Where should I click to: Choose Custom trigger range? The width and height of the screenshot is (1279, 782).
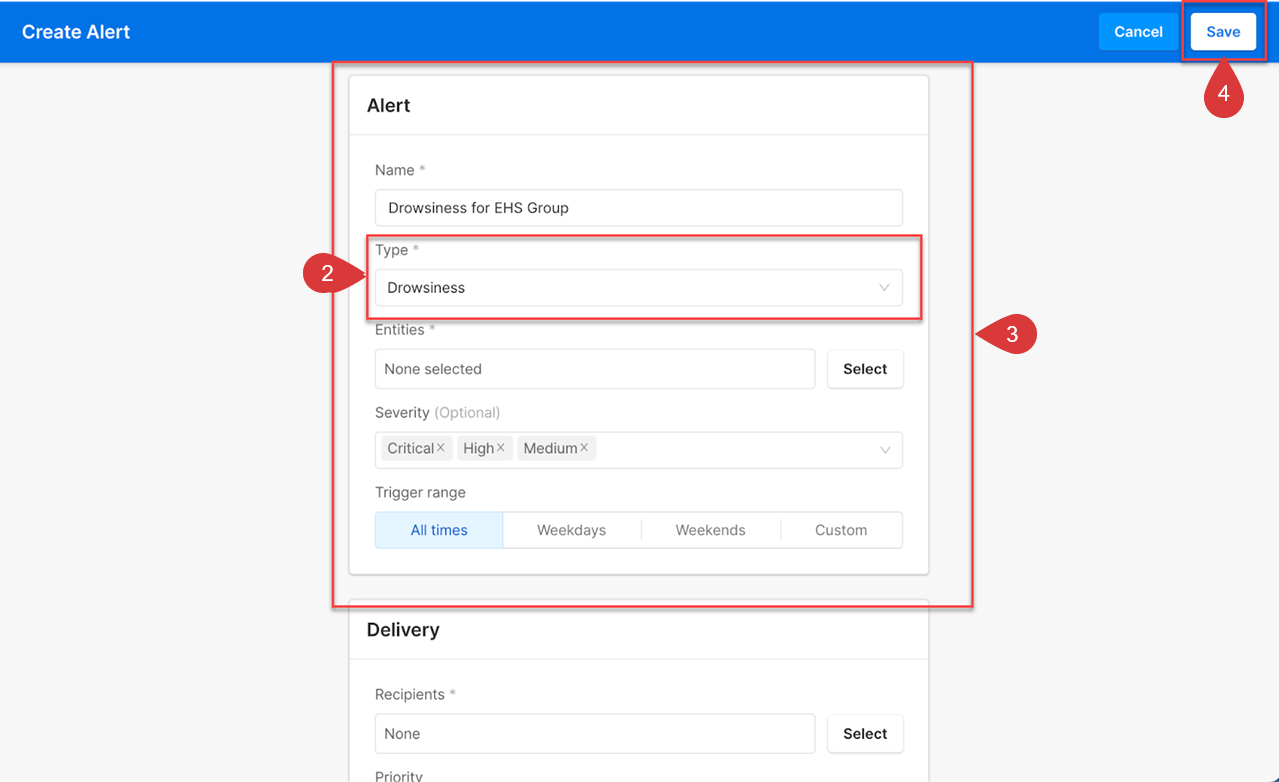click(x=841, y=530)
